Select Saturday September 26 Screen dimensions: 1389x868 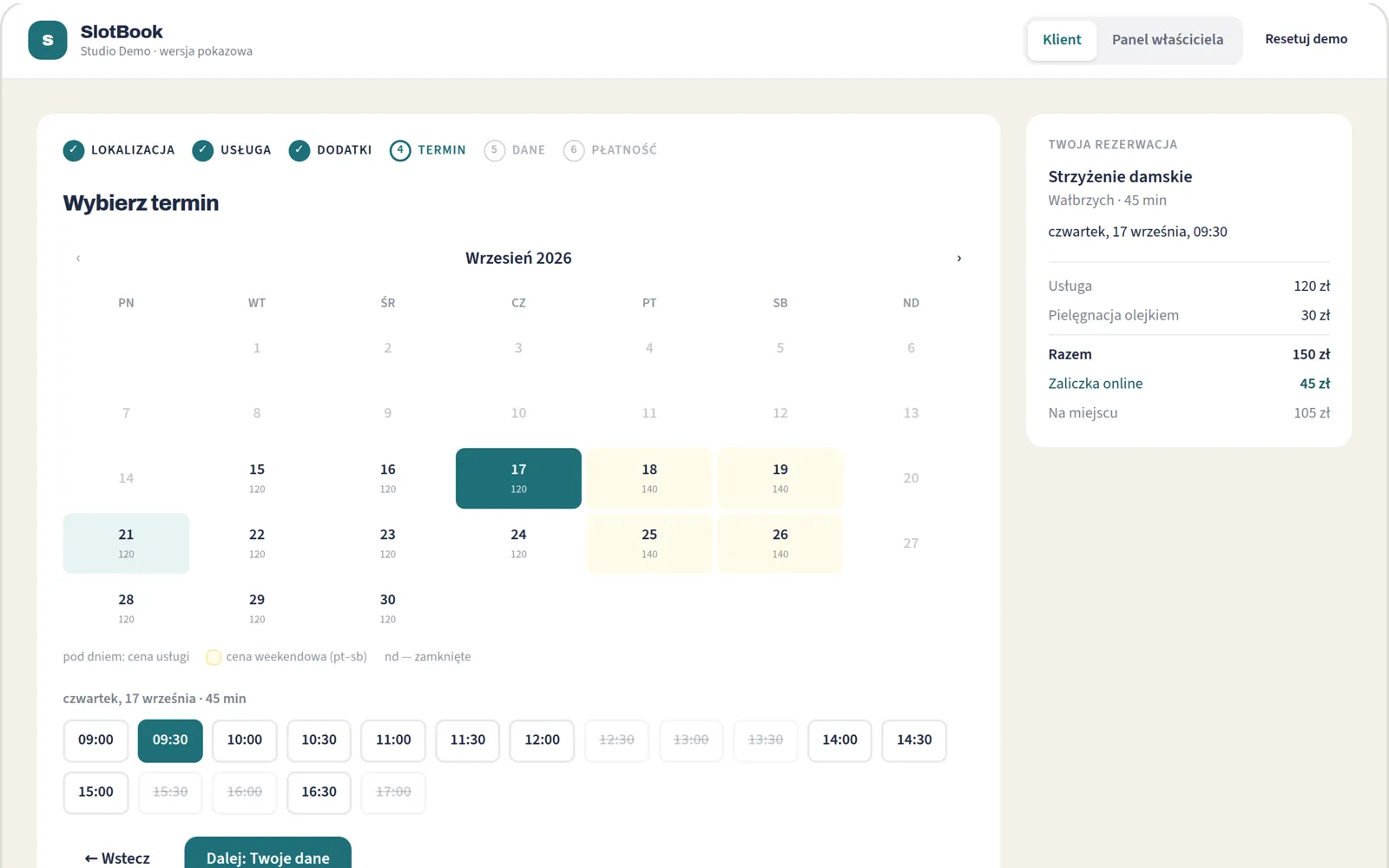780,543
